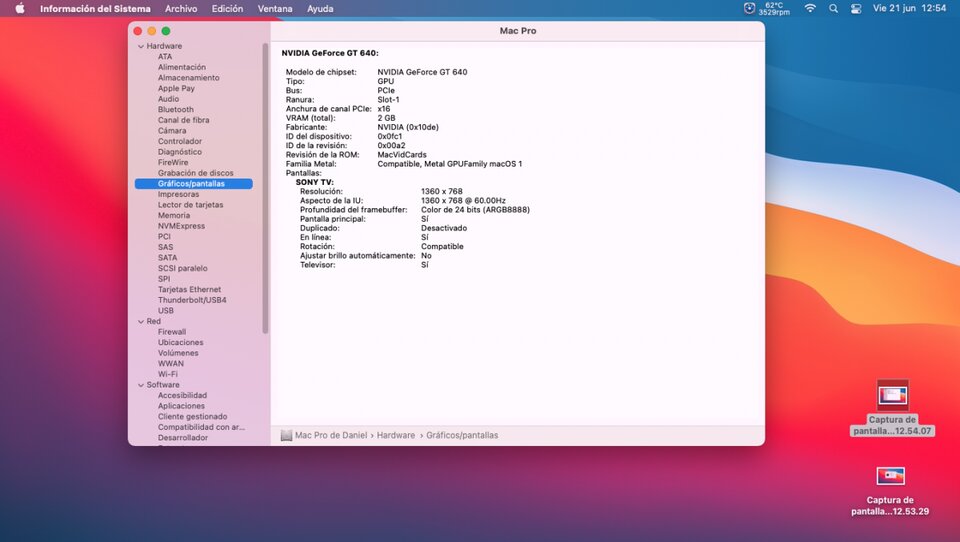Collapse the Red section disclosure triangle
960x542 pixels.
coord(141,322)
